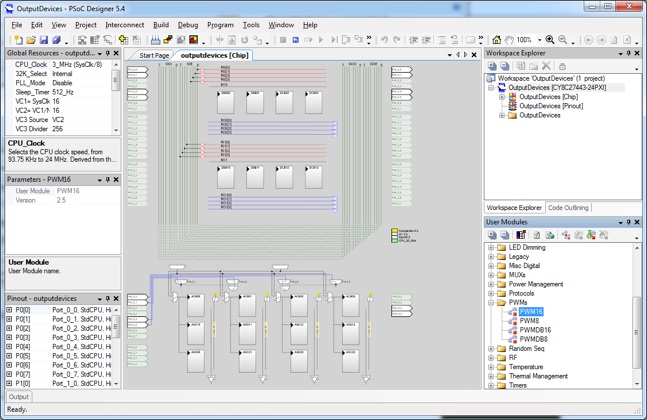
Task: Select the PWMDB16 user module
Action: pos(535,330)
